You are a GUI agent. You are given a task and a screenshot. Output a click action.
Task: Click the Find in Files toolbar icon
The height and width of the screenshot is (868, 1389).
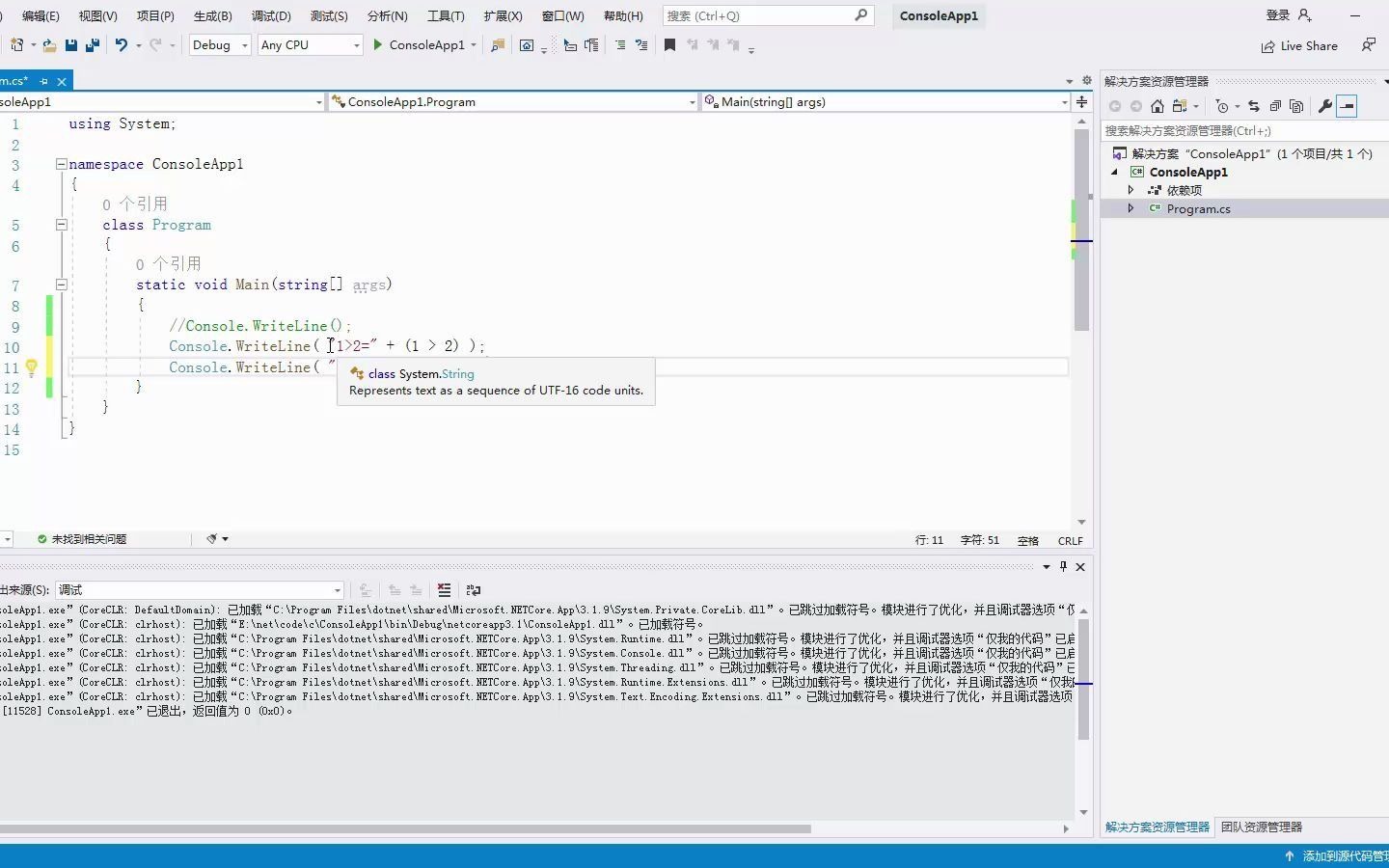(x=498, y=45)
